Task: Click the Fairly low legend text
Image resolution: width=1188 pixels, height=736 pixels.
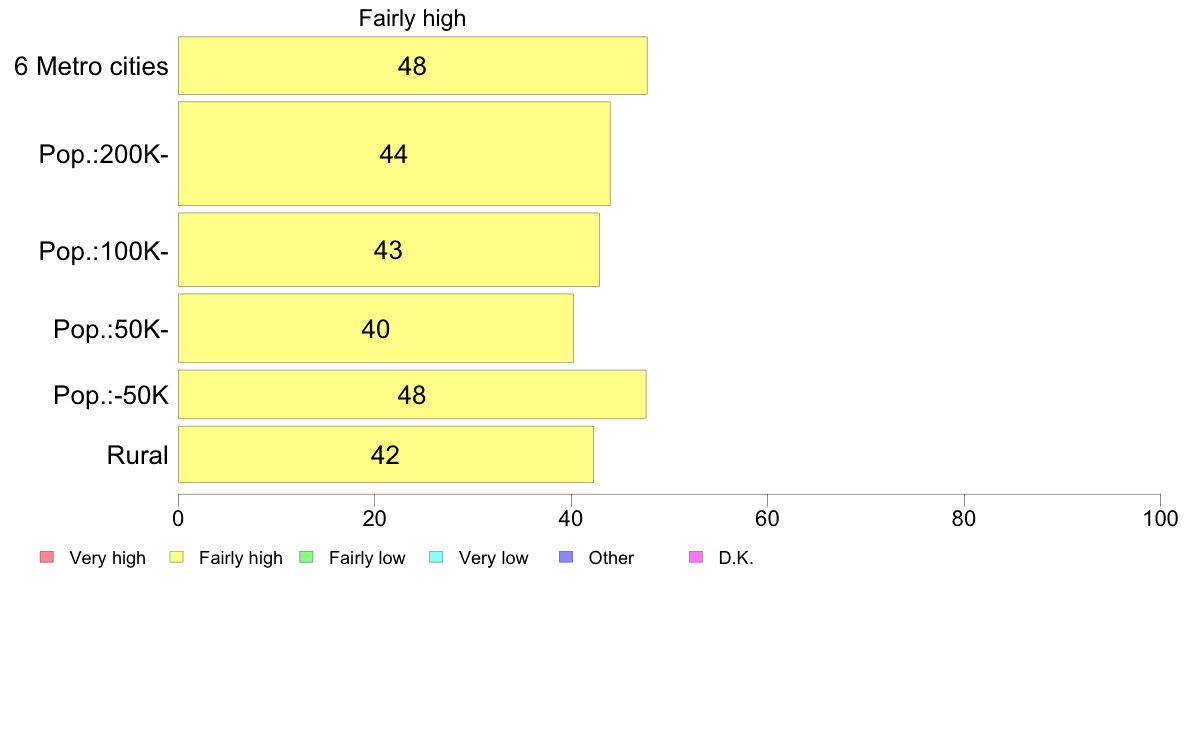Action: coord(367,558)
